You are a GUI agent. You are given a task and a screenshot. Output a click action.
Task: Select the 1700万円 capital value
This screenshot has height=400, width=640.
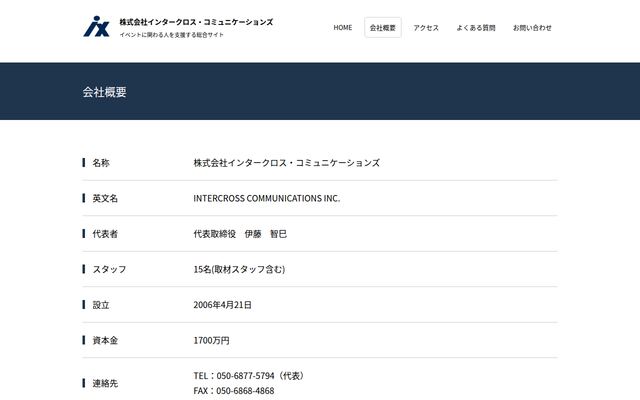(x=211, y=340)
